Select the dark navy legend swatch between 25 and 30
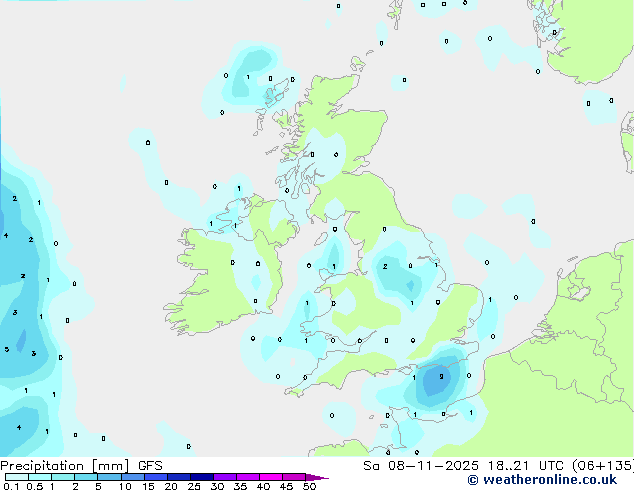The image size is (634, 490). tap(202, 477)
